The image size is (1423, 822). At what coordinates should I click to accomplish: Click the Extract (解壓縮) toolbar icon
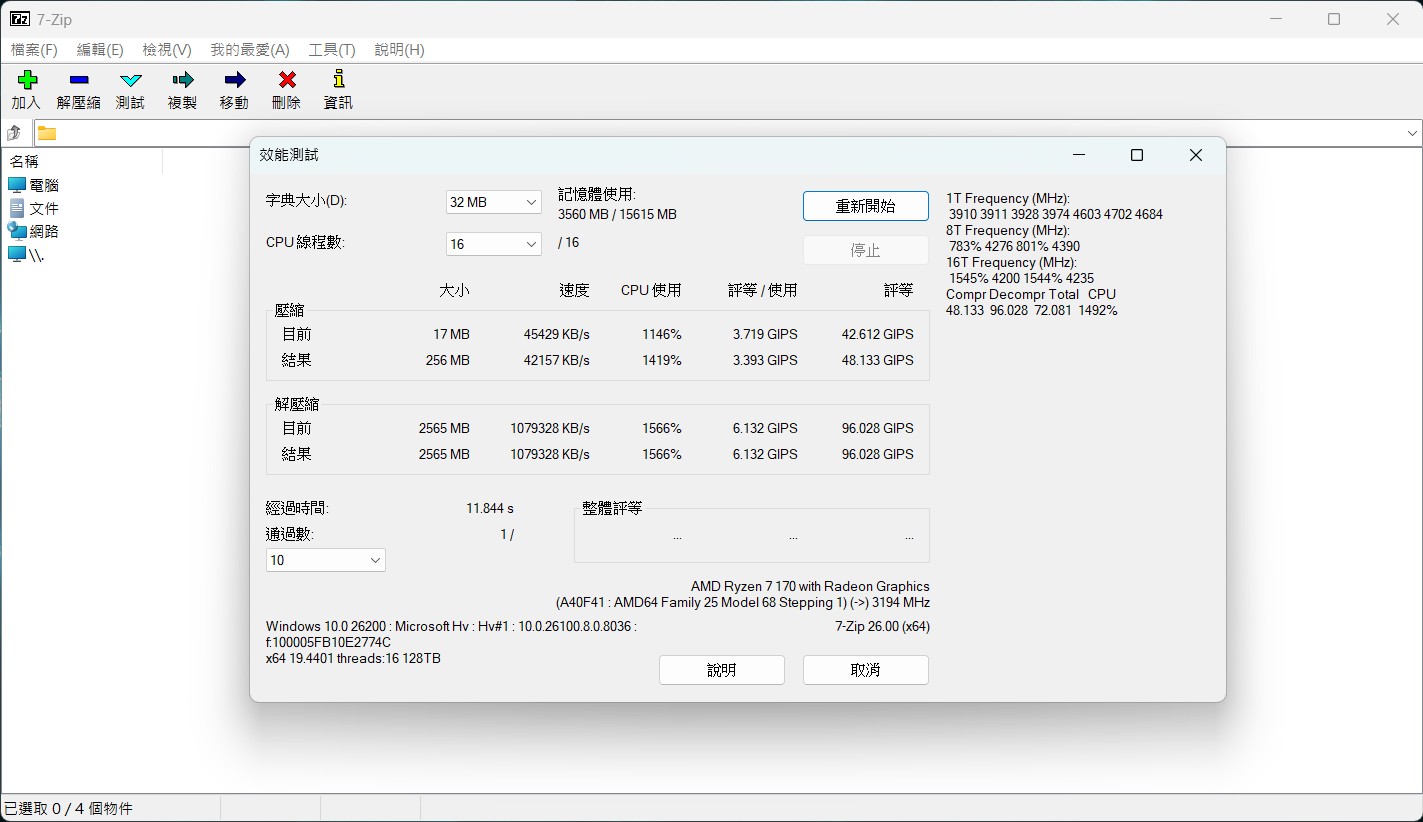(79, 81)
